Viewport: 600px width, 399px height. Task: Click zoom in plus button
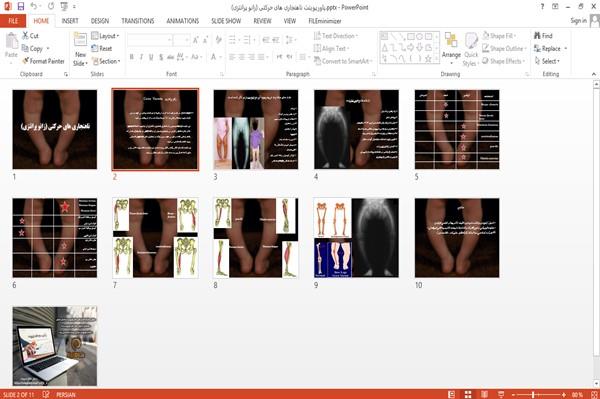pyautogui.click(x=564, y=394)
